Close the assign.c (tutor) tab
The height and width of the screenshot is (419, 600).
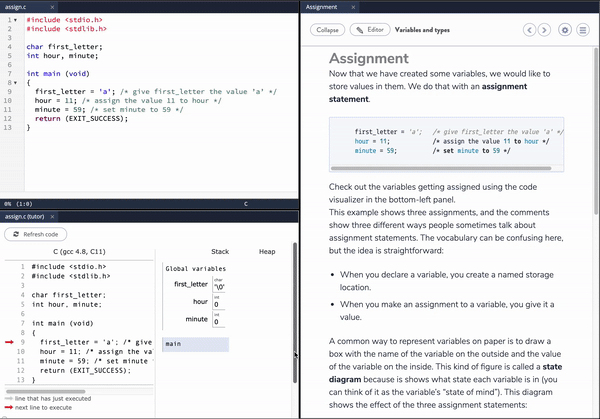tap(52, 217)
